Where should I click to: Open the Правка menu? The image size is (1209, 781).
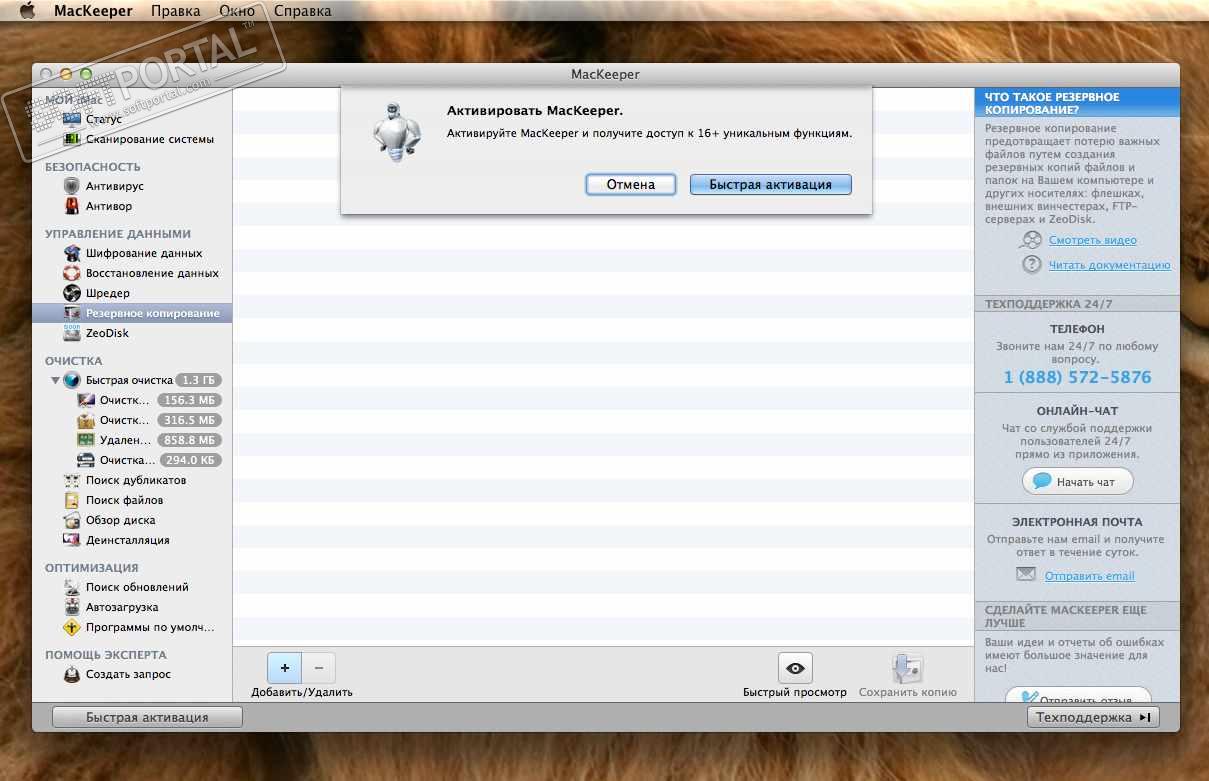(x=175, y=11)
